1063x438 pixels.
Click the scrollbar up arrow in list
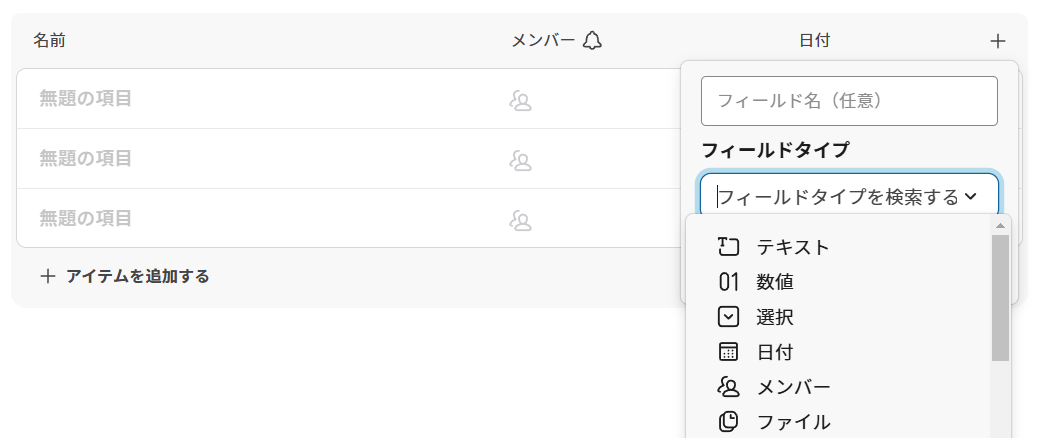[1000, 225]
